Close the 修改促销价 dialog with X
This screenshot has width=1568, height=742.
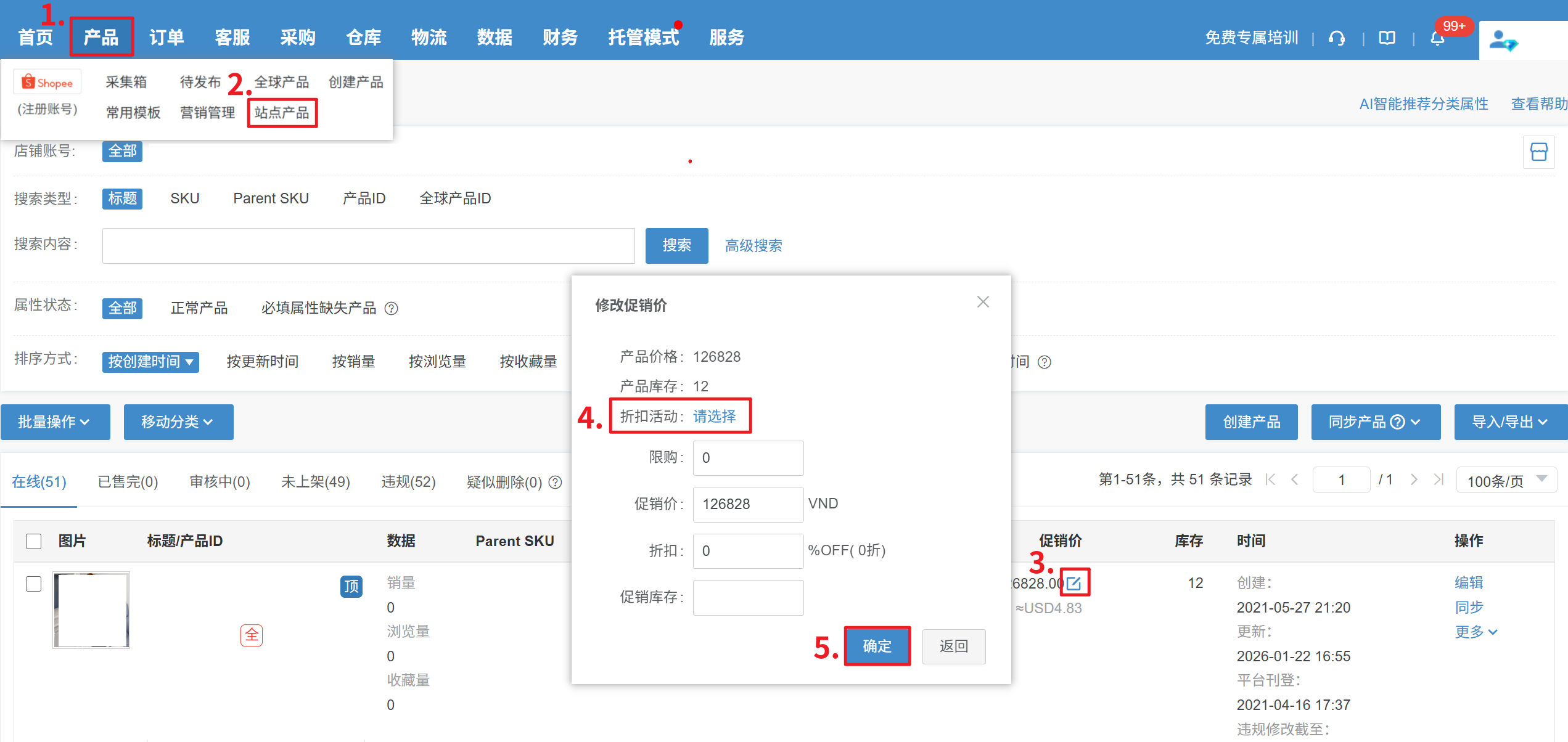(983, 301)
